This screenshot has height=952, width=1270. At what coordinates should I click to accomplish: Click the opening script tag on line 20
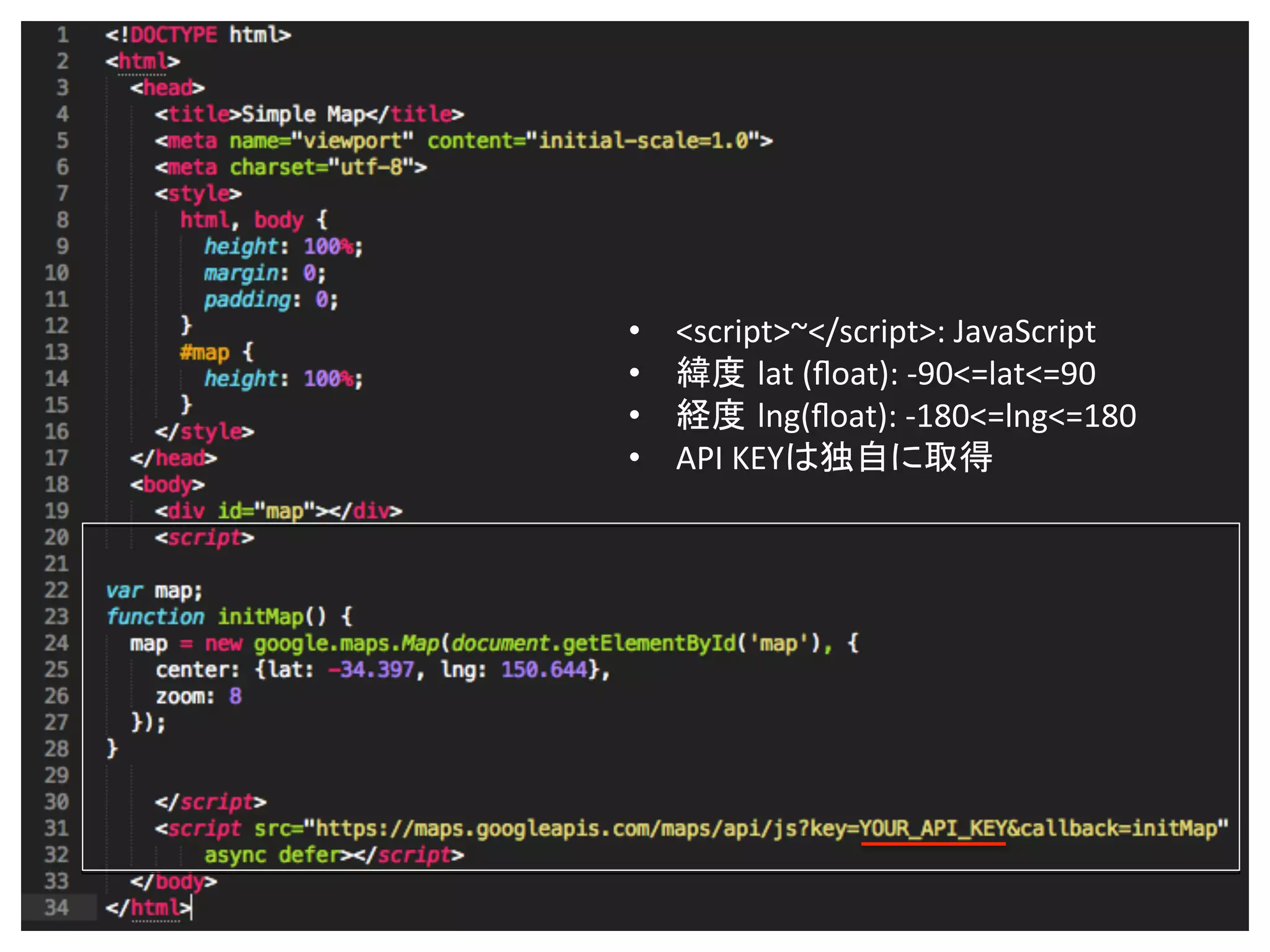(x=205, y=538)
